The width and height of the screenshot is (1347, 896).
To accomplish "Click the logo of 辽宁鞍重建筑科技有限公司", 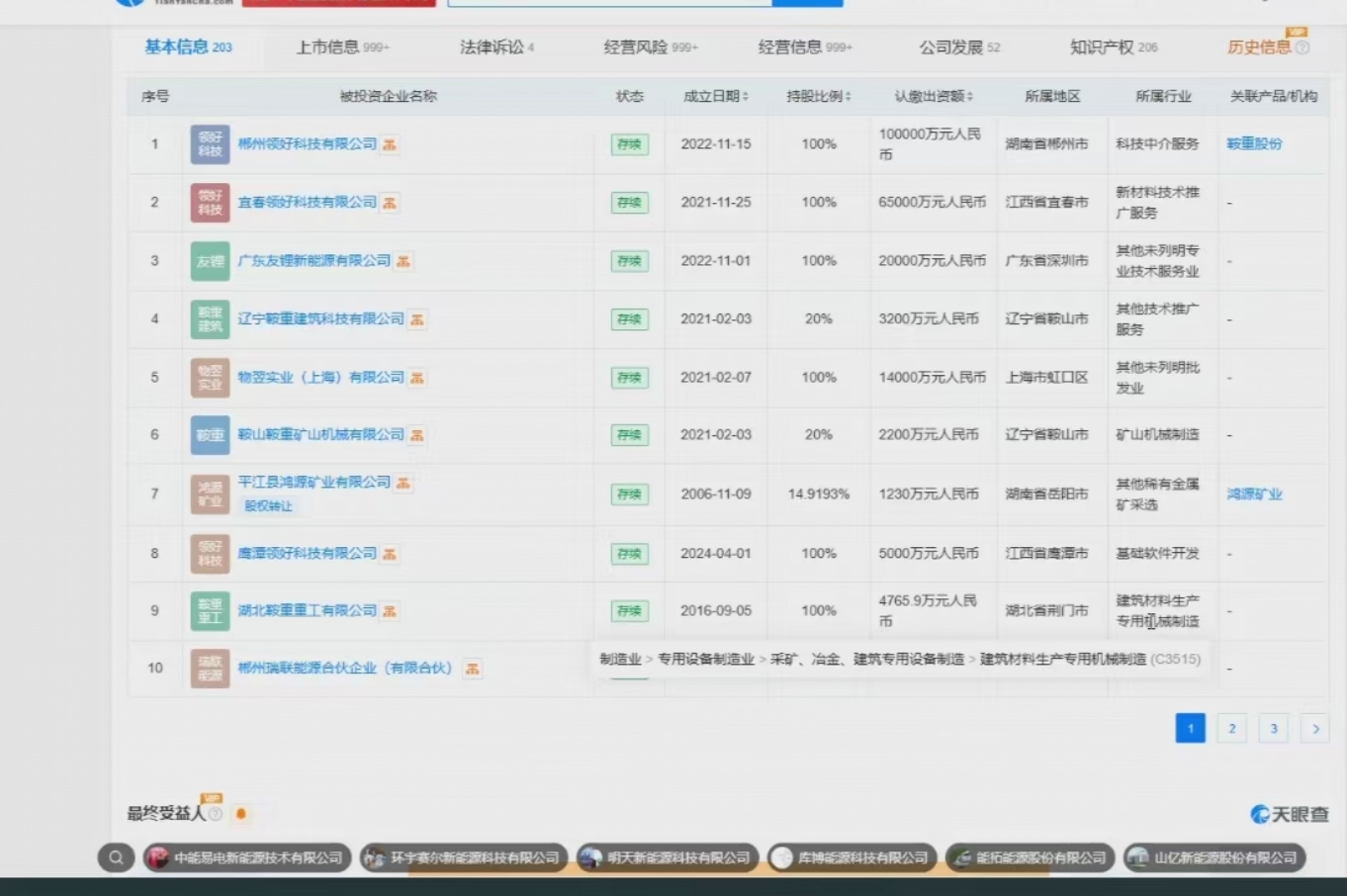I will [210, 319].
